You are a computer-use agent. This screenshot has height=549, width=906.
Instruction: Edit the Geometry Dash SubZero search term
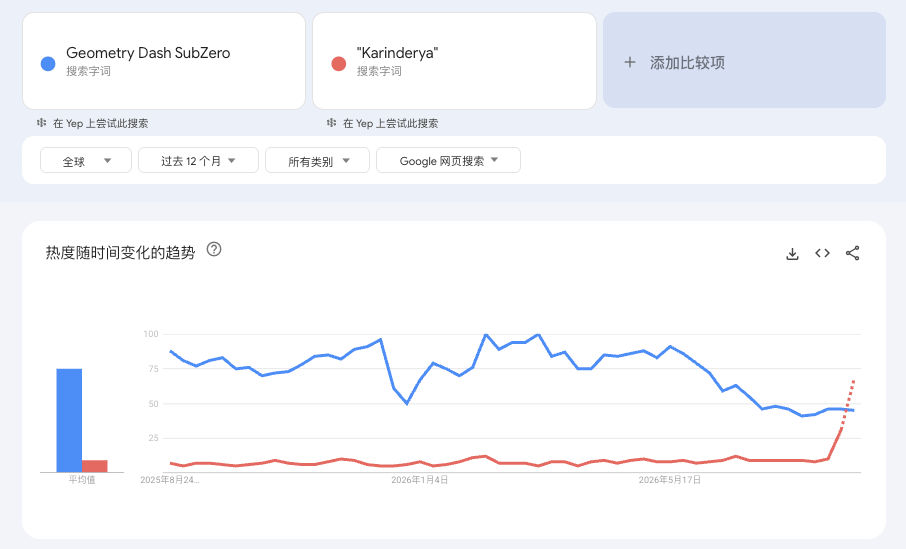click(x=164, y=61)
